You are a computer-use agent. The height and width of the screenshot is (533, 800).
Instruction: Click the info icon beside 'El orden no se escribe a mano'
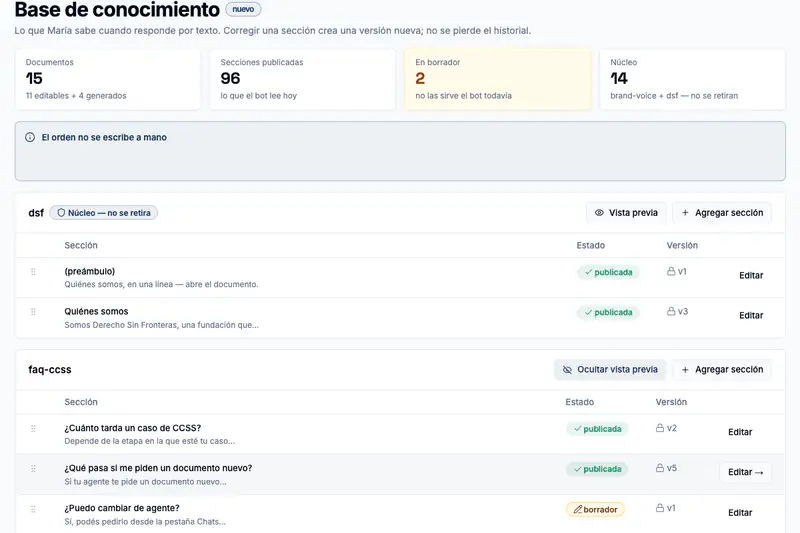30,137
